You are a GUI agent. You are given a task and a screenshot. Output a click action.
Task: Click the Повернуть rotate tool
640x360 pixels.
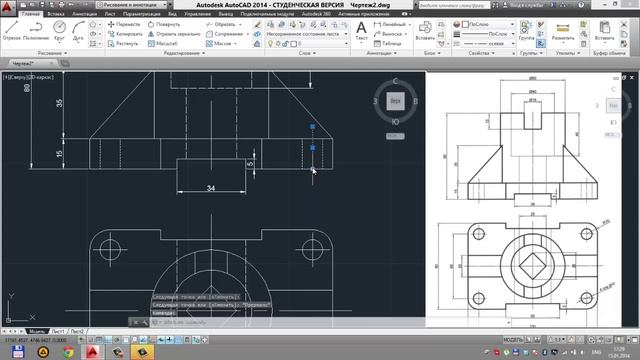164,24
